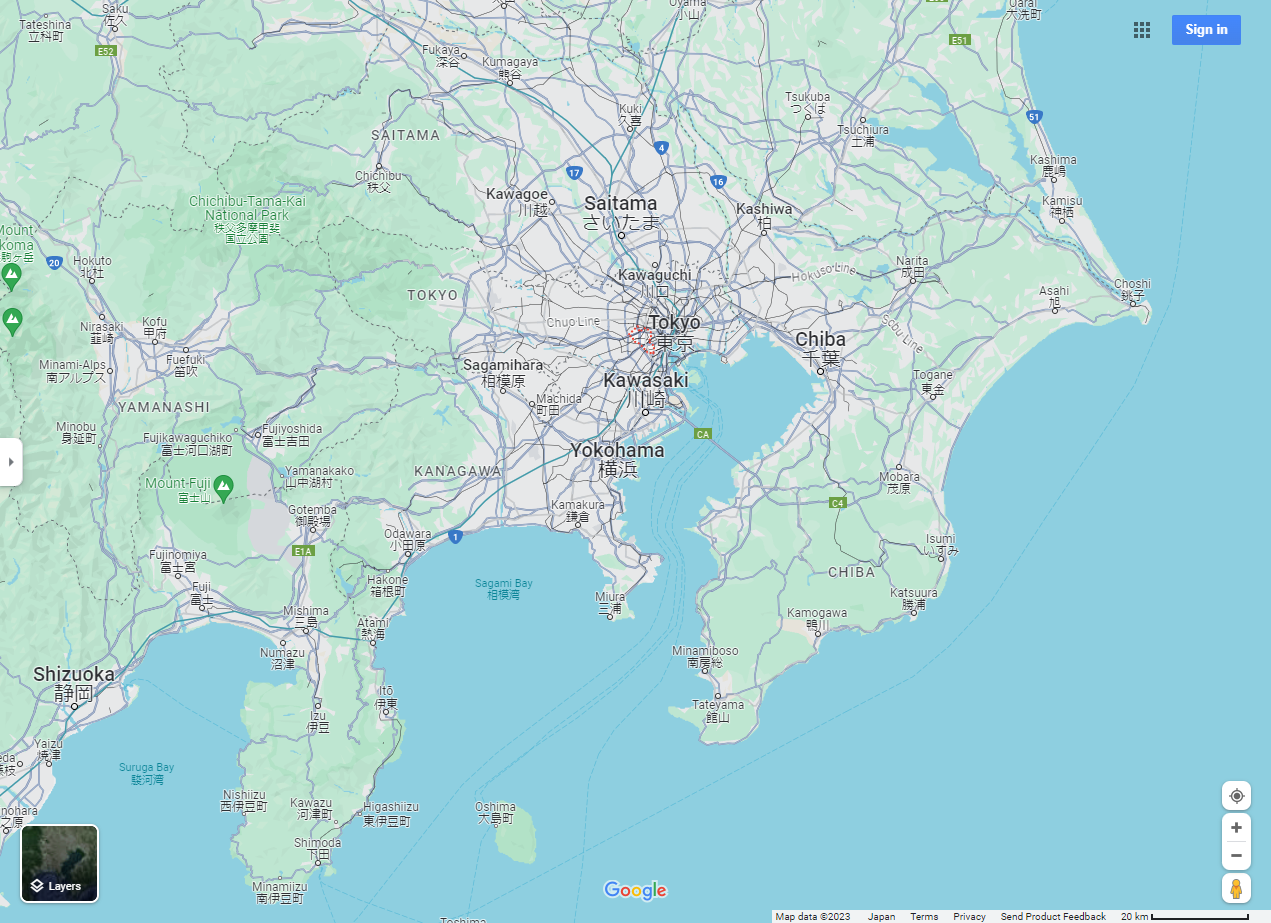Screen dimensions: 1271x923
Task: Click the Street View Pegman
Action: tap(1236, 888)
